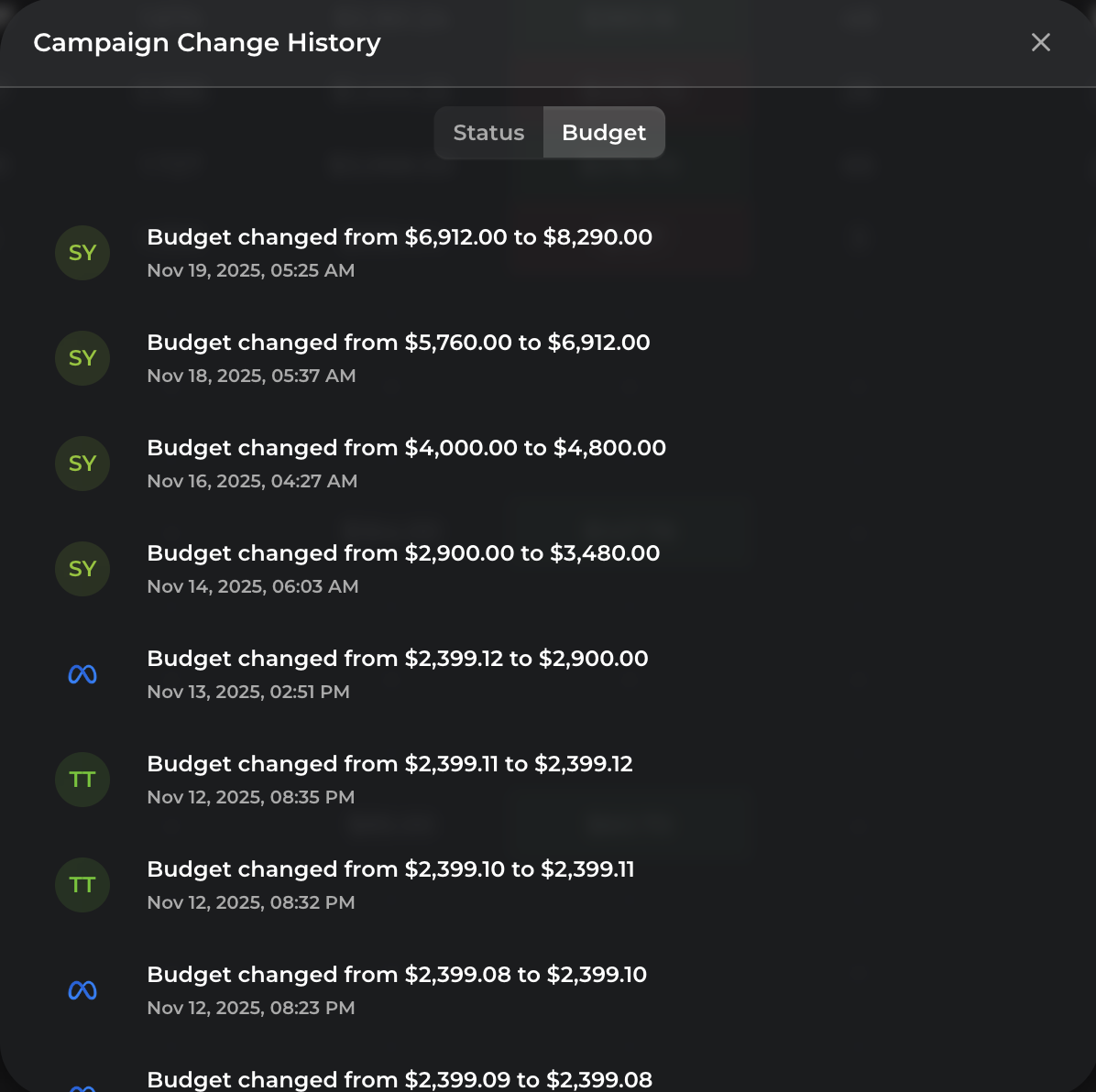Select the budget change from $6,912.00 to $8,290.00
This screenshot has height=1092, width=1096.
(x=400, y=237)
